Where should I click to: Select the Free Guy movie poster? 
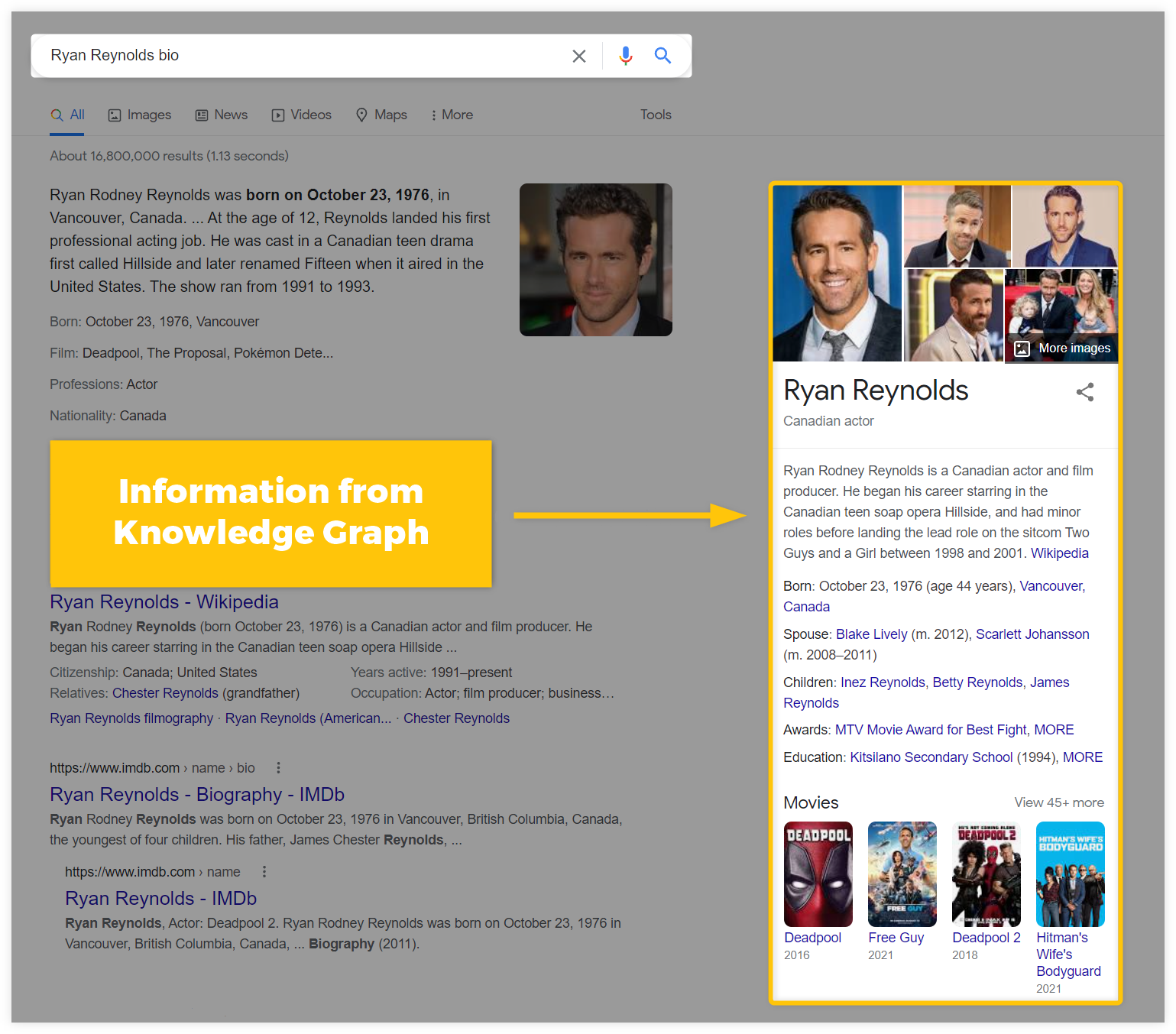(902, 874)
